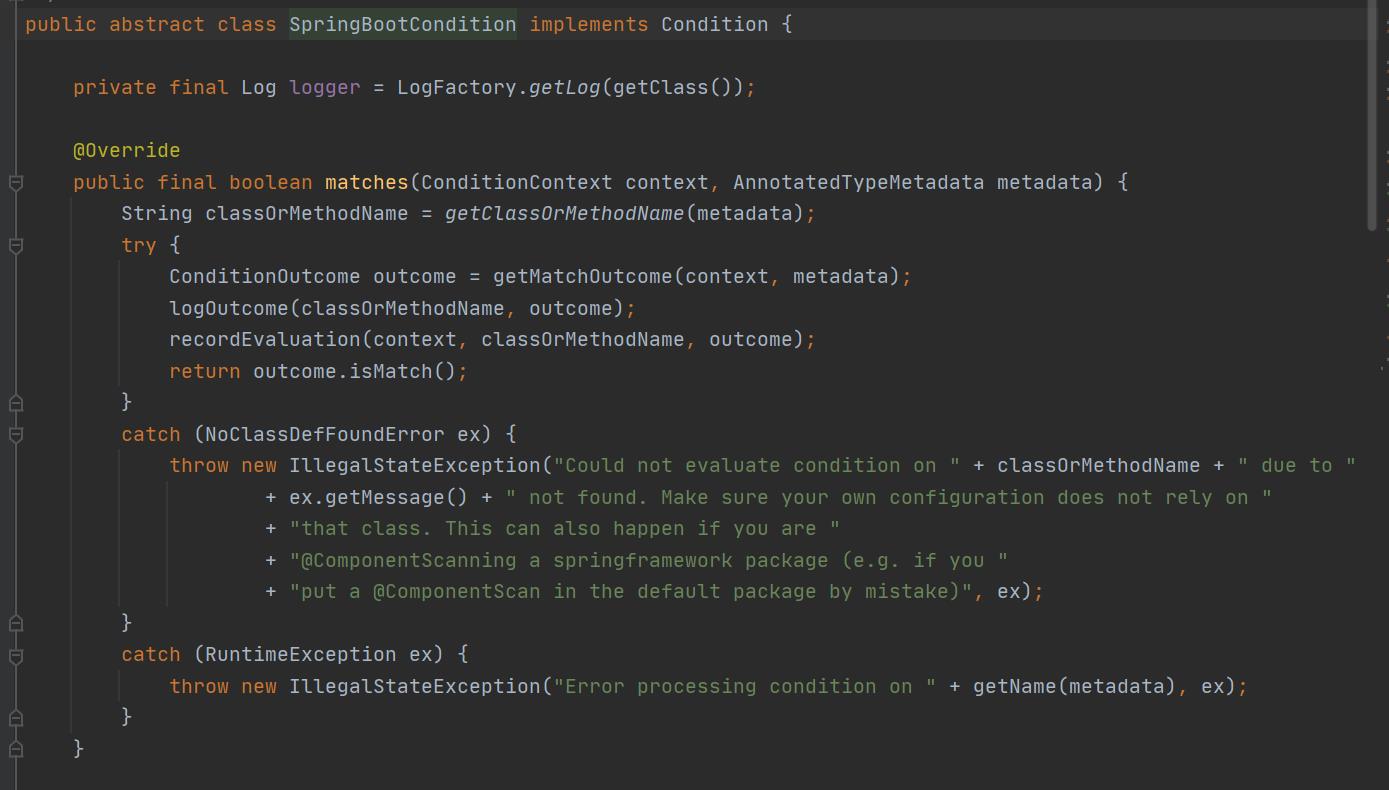Collapse the catch RuntimeException fold marker

[x=16, y=655]
